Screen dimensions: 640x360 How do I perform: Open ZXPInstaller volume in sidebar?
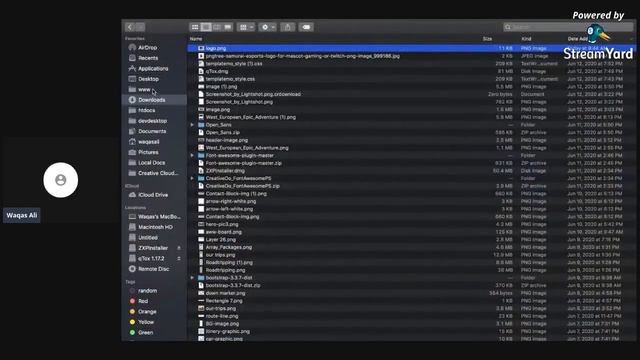153,248
